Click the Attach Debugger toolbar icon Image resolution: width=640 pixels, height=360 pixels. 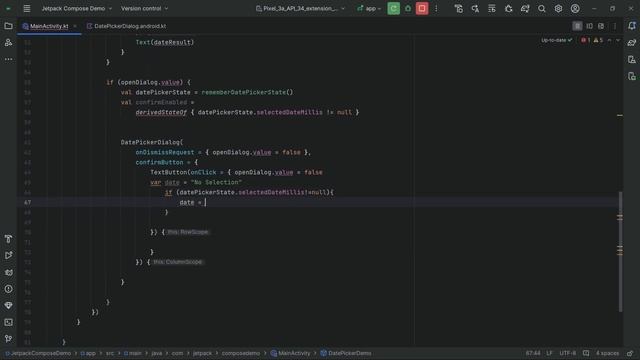[509, 8]
